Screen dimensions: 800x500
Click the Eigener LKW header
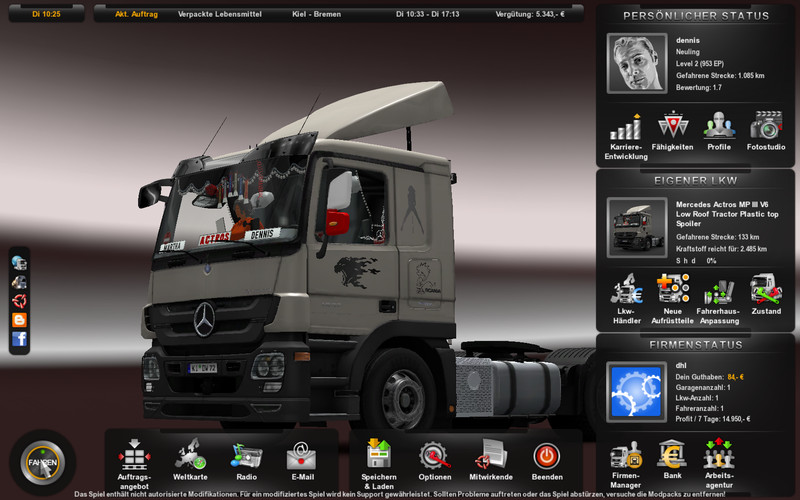(696, 181)
